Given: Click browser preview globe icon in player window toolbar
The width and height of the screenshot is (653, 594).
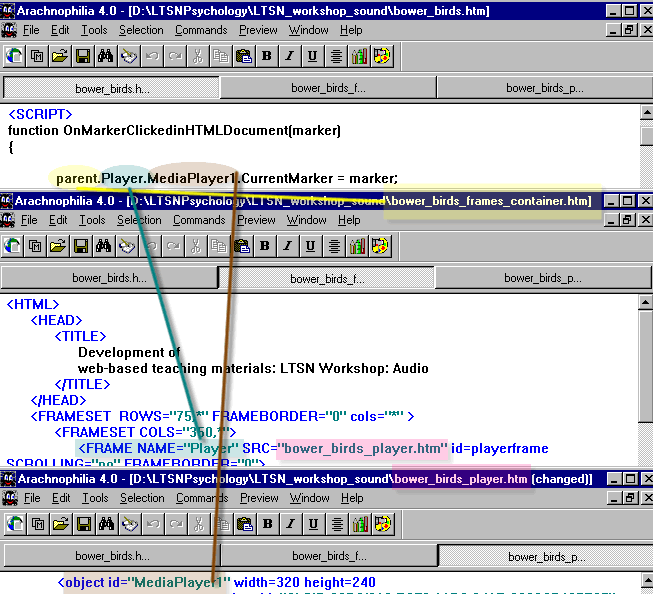Looking at the screenshot, I should tap(14, 523).
